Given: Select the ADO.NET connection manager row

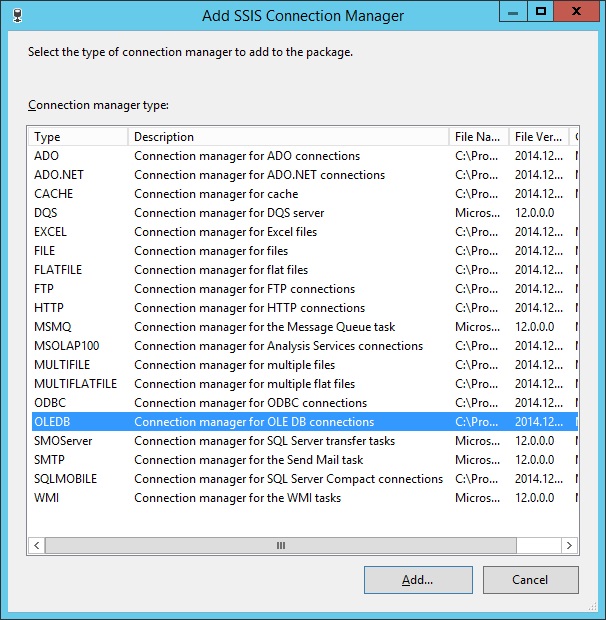Looking at the screenshot, I should [304, 175].
